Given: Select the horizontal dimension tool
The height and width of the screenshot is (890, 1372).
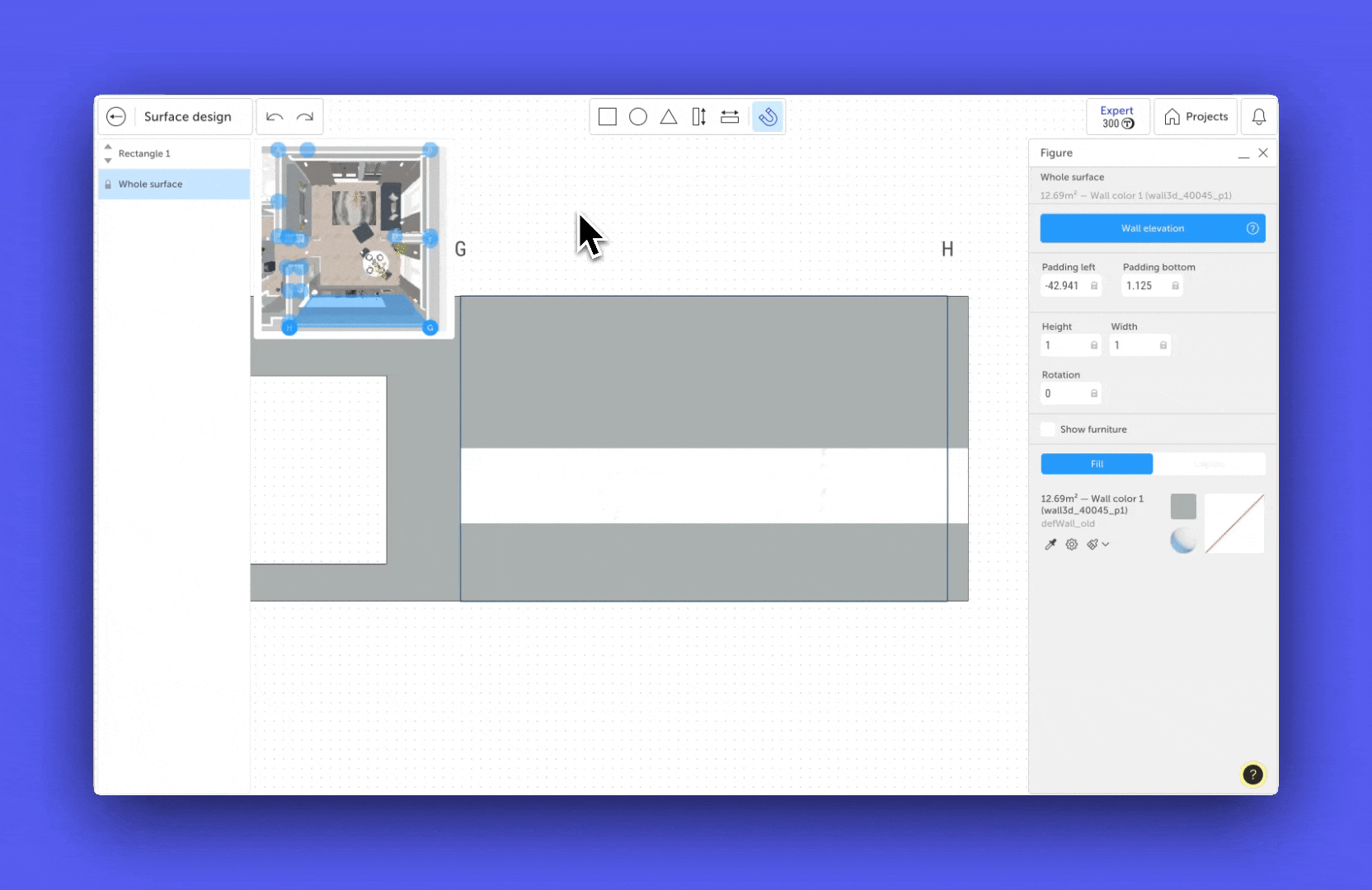Looking at the screenshot, I should tap(730, 117).
